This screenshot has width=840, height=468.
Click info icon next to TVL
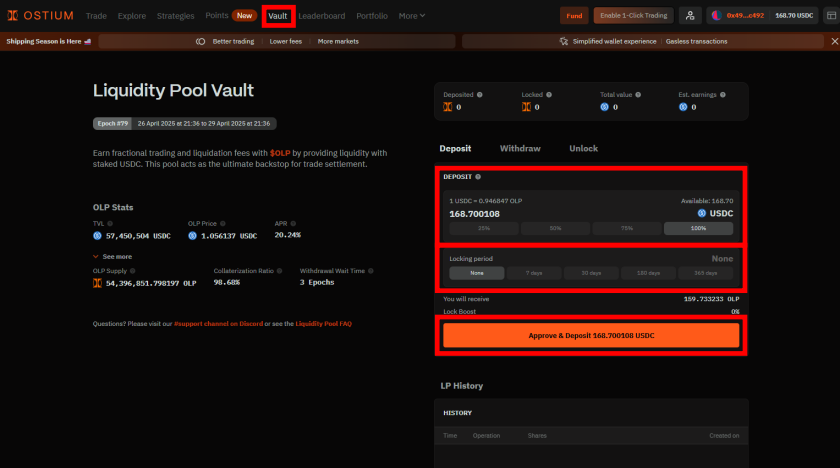click(110, 224)
